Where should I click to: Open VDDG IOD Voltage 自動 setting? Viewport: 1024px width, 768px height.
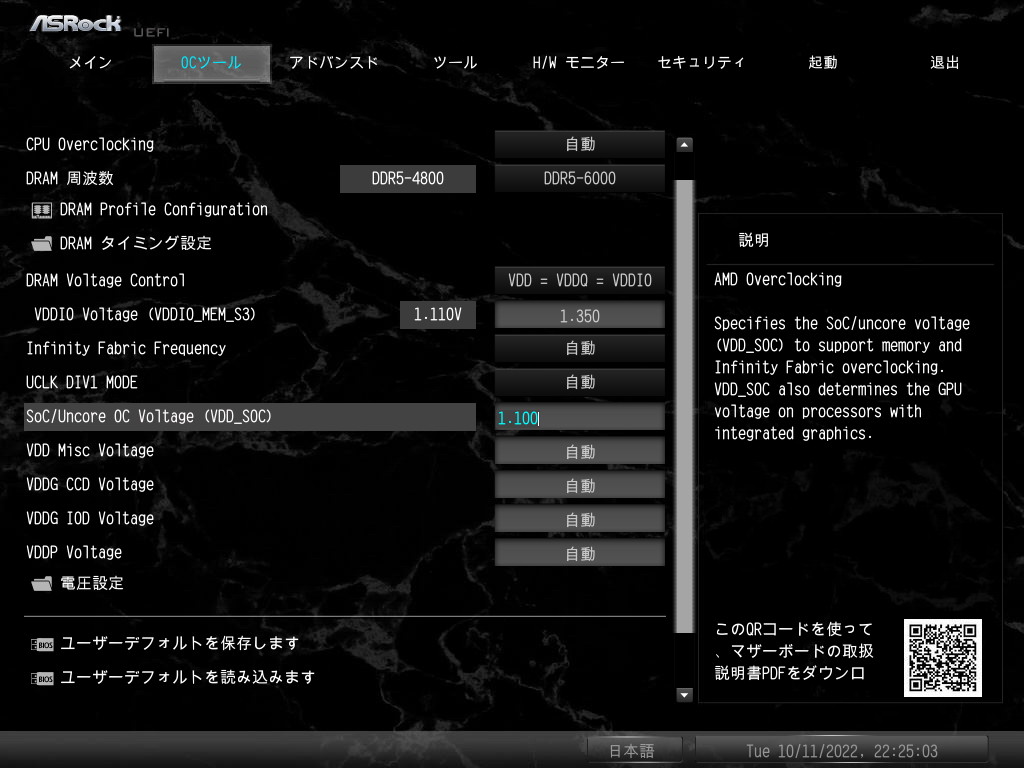click(x=580, y=519)
